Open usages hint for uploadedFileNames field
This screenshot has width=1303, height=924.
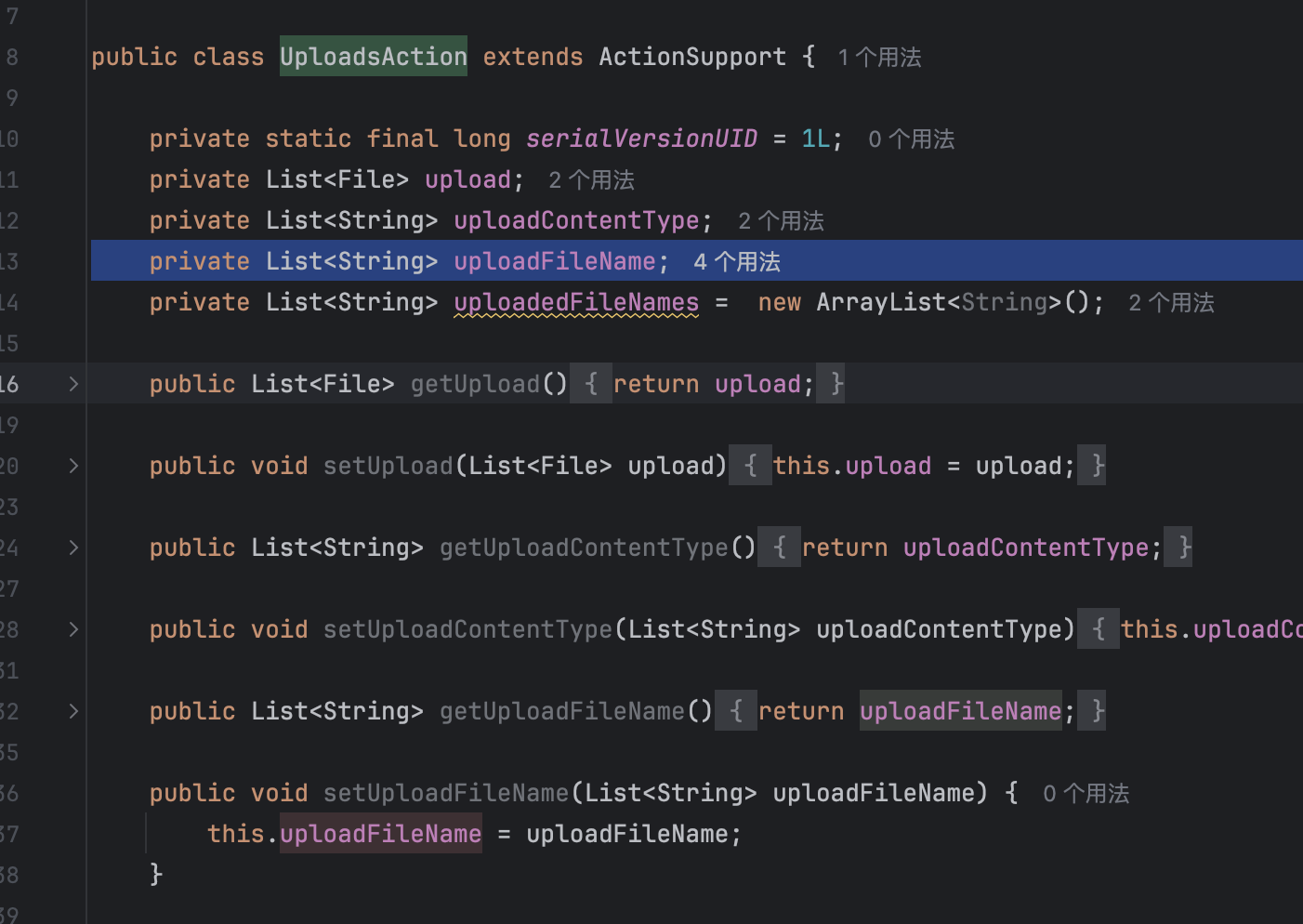click(x=1171, y=303)
